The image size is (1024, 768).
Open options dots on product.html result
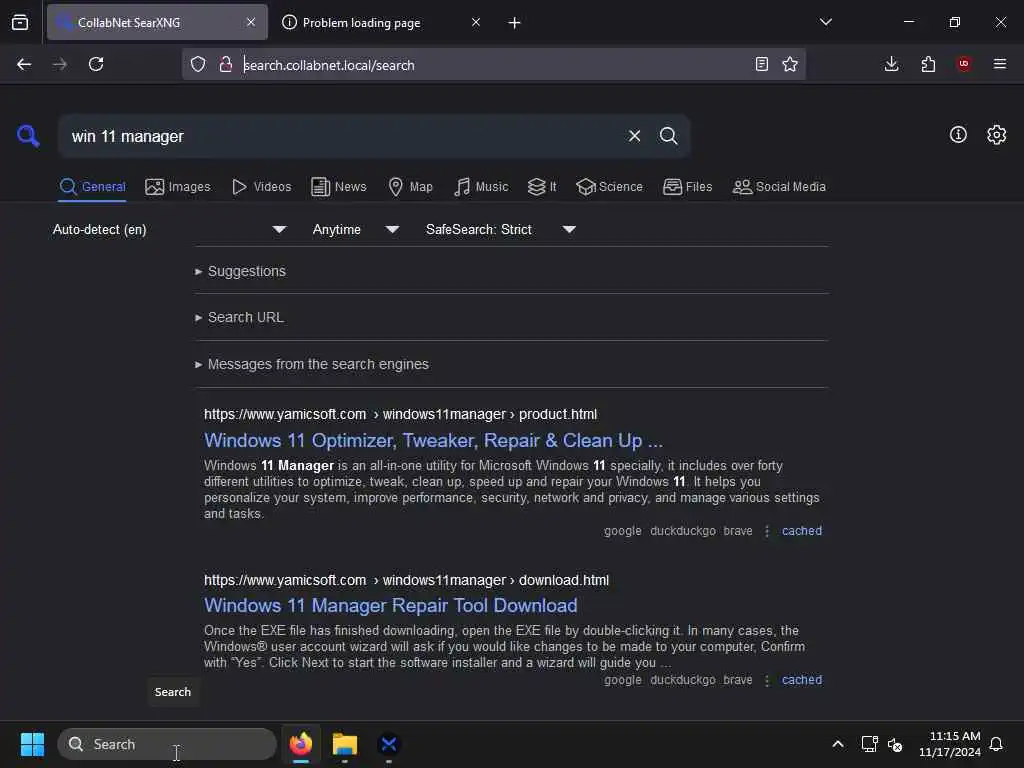pyautogui.click(x=767, y=531)
